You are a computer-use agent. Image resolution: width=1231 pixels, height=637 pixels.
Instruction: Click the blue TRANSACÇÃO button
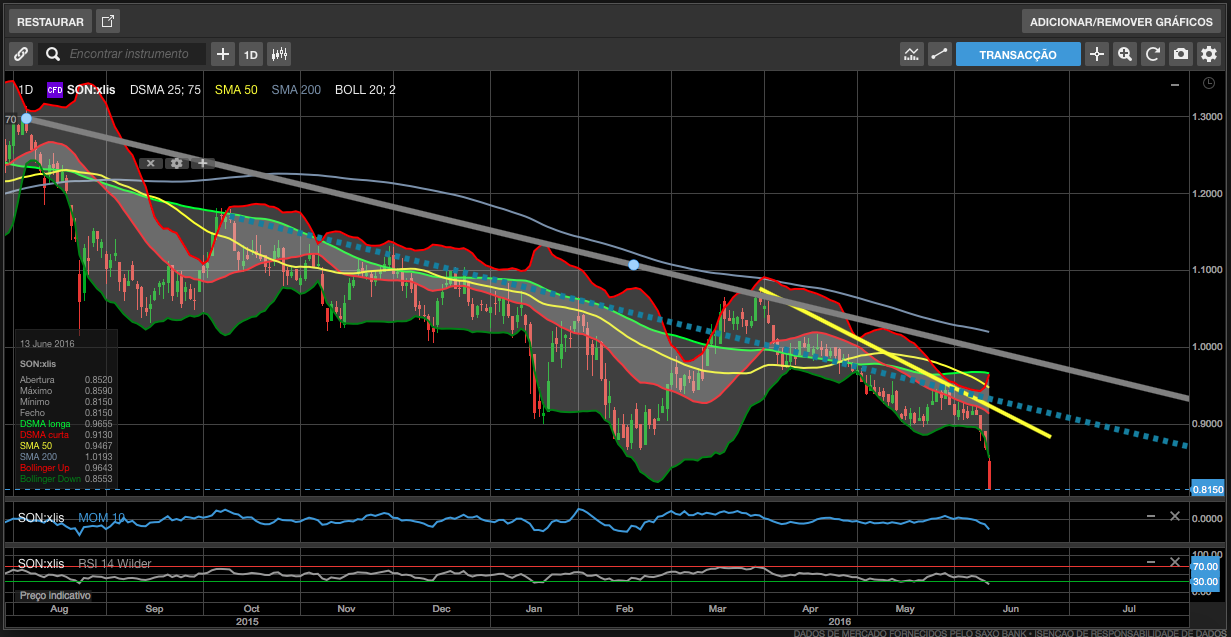(1018, 54)
